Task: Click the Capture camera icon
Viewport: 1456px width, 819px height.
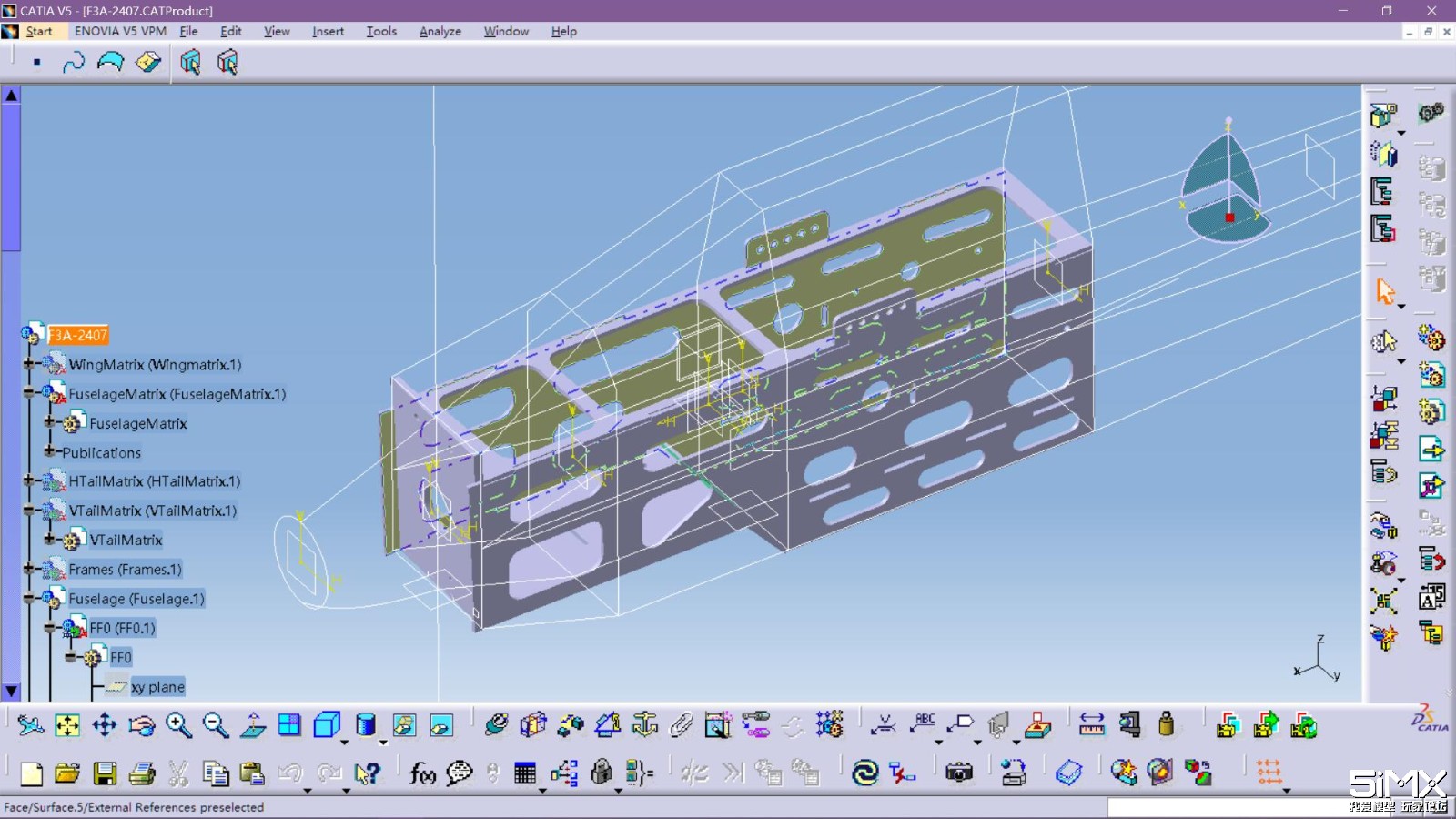Action: pyautogui.click(x=959, y=773)
